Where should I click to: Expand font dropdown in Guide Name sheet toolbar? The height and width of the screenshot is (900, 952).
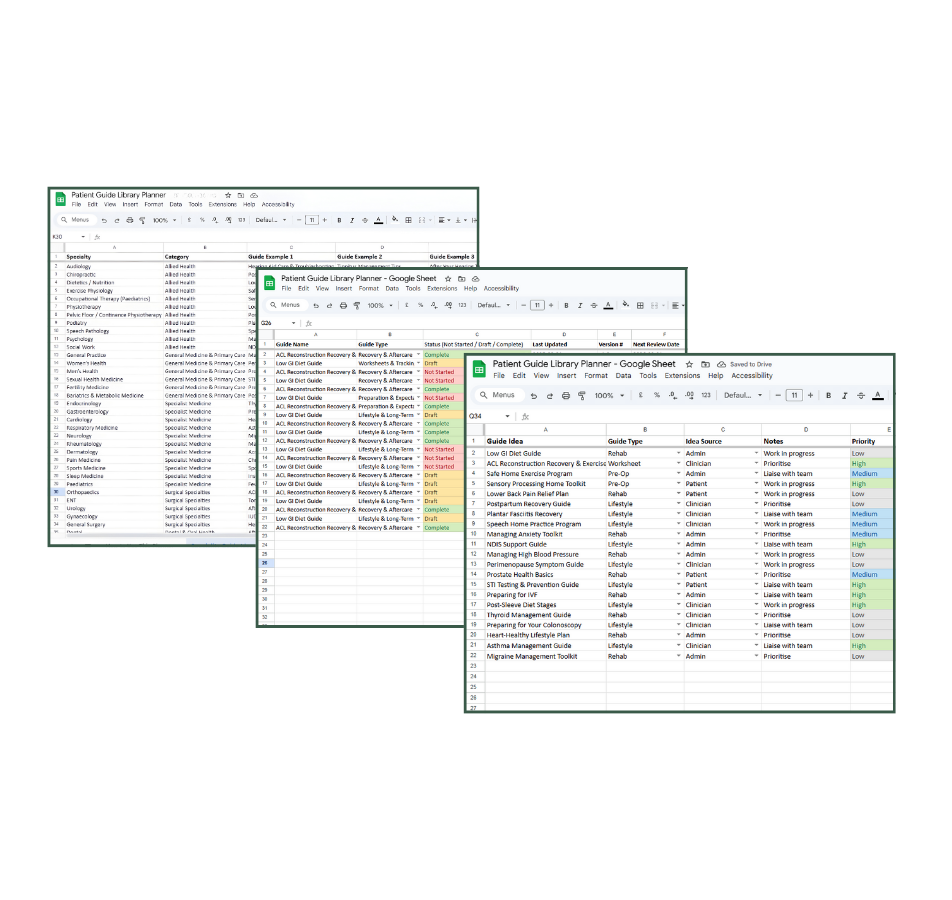[x=495, y=305]
